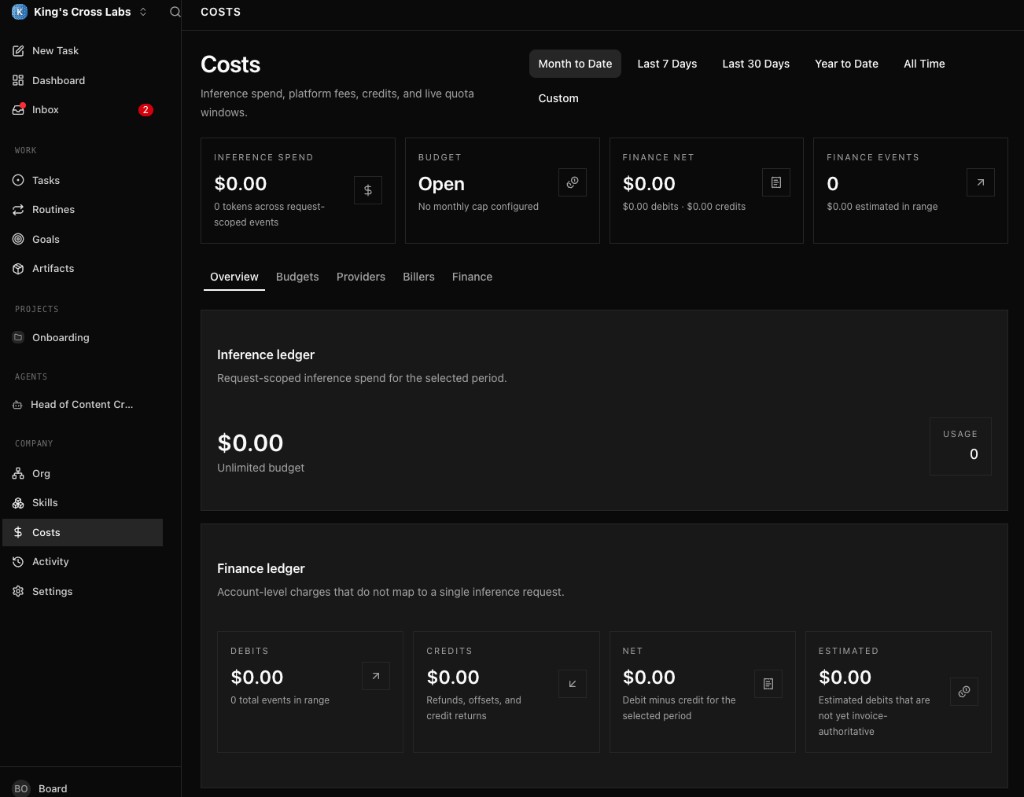1024x797 pixels.
Task: Open Tasks label in sidebar
Action: 46,180
